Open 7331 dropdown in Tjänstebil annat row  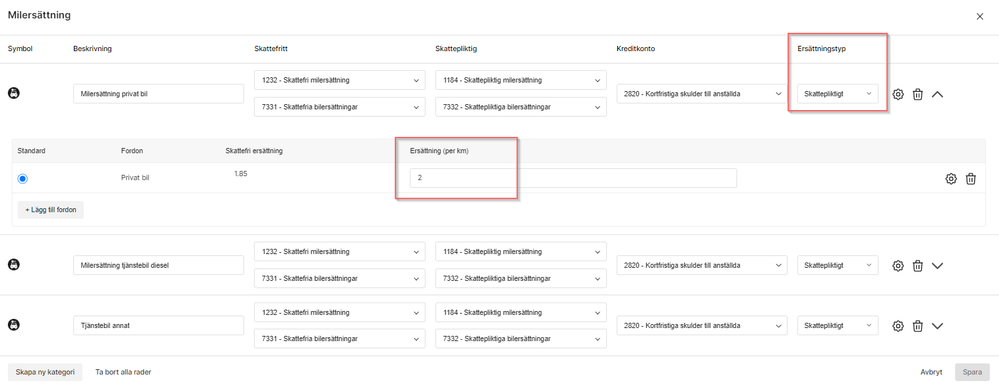click(x=339, y=339)
